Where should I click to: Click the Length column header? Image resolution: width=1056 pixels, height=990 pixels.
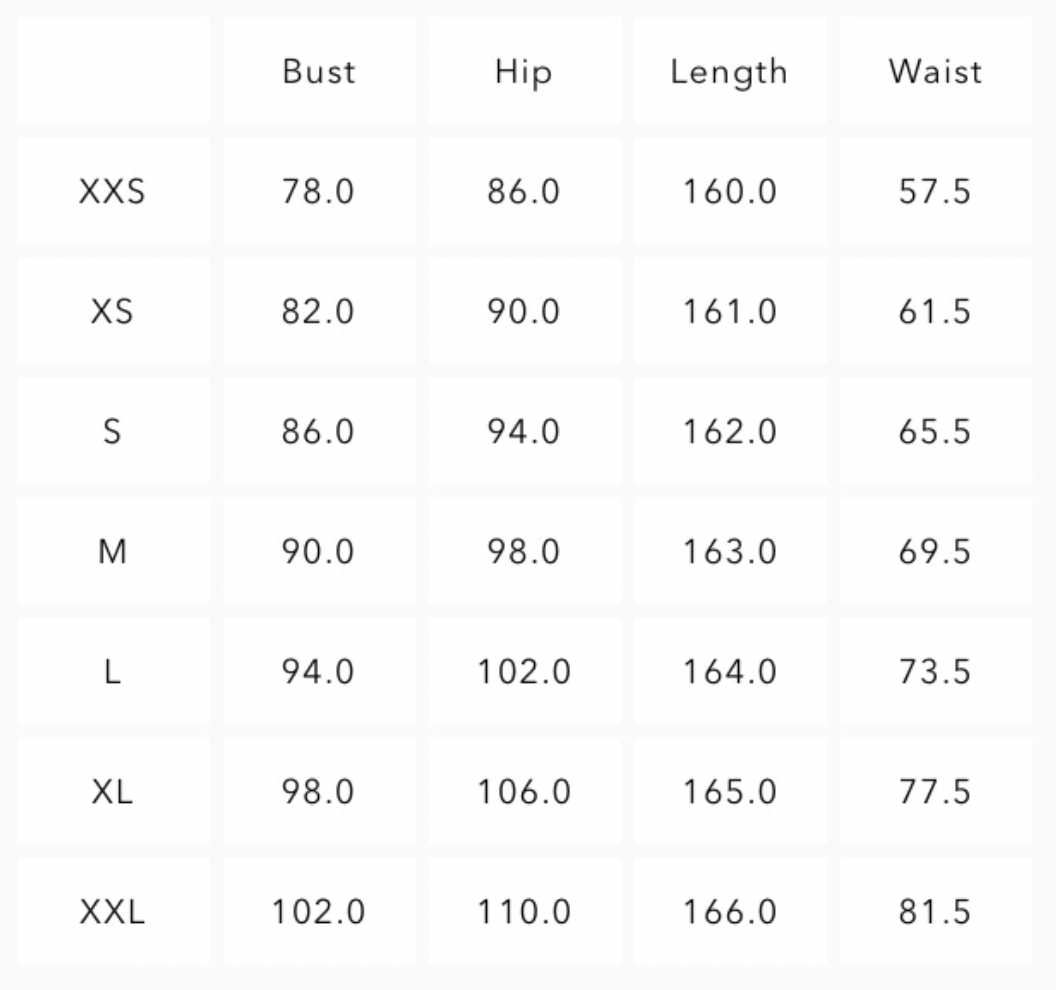pos(729,72)
